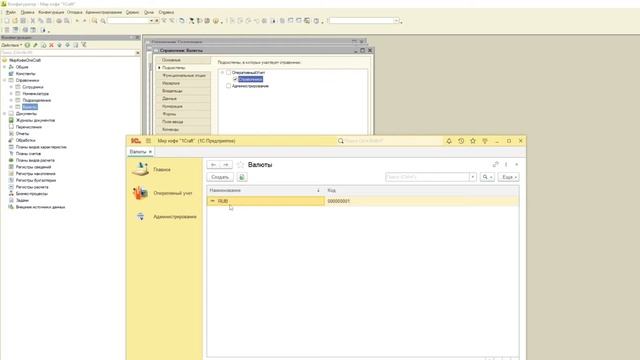Screen dimensions: 640x360
Task: Click the filter funnel icon in configuration panel
Action: (84, 45)
